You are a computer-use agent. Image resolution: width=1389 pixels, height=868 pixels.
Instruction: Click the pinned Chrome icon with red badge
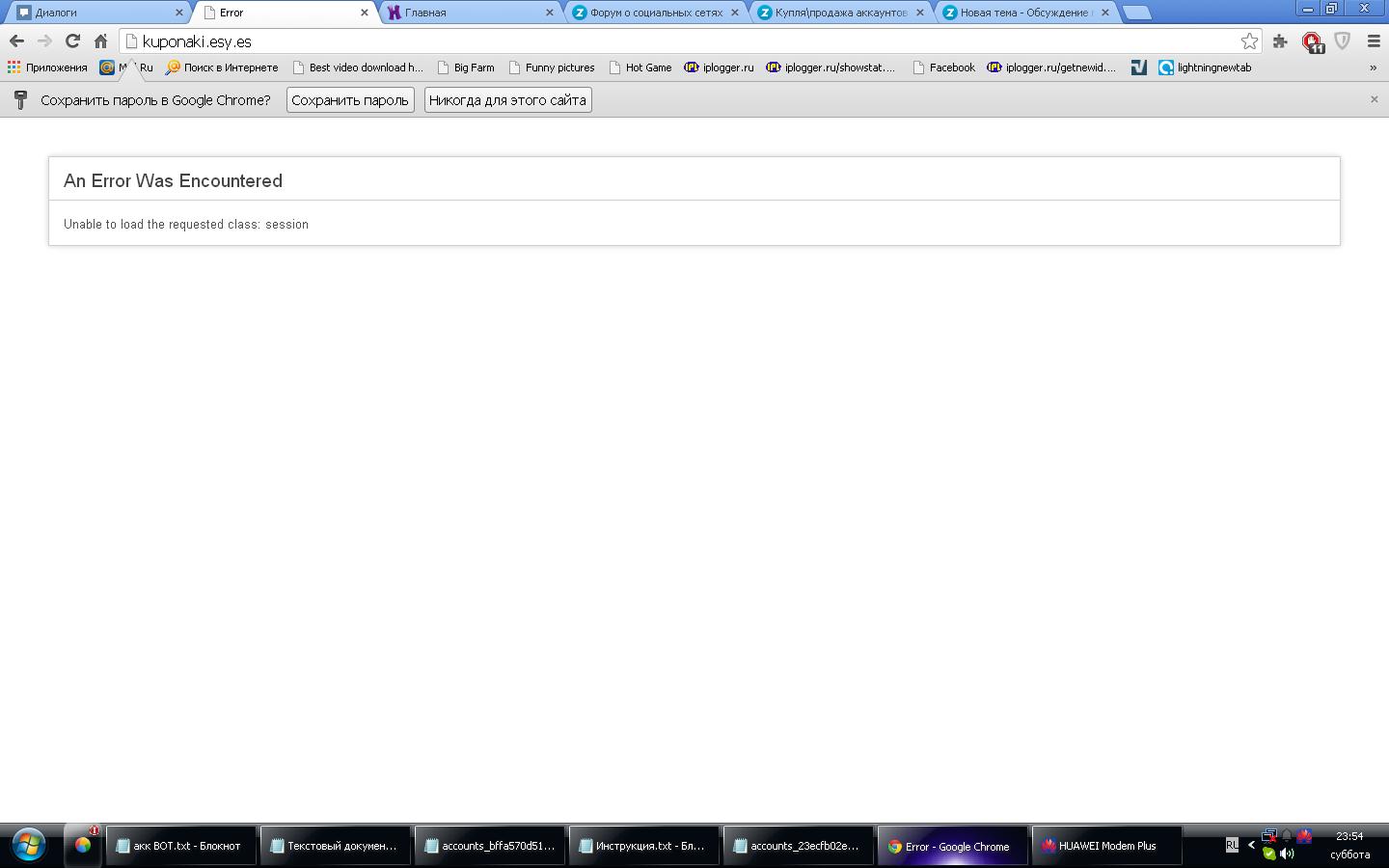point(83,845)
